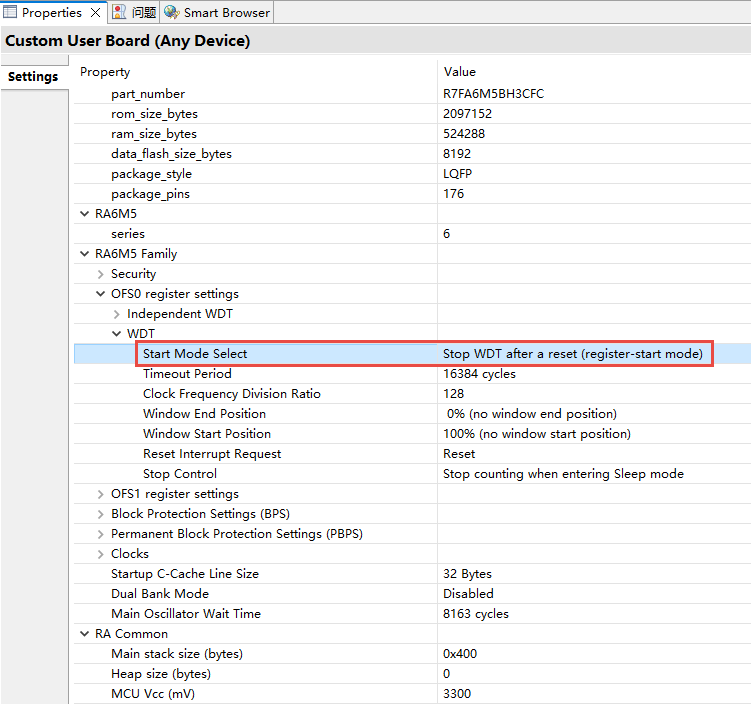Click the package pins value 176
Image resolution: width=751 pixels, height=704 pixels.
(453, 194)
